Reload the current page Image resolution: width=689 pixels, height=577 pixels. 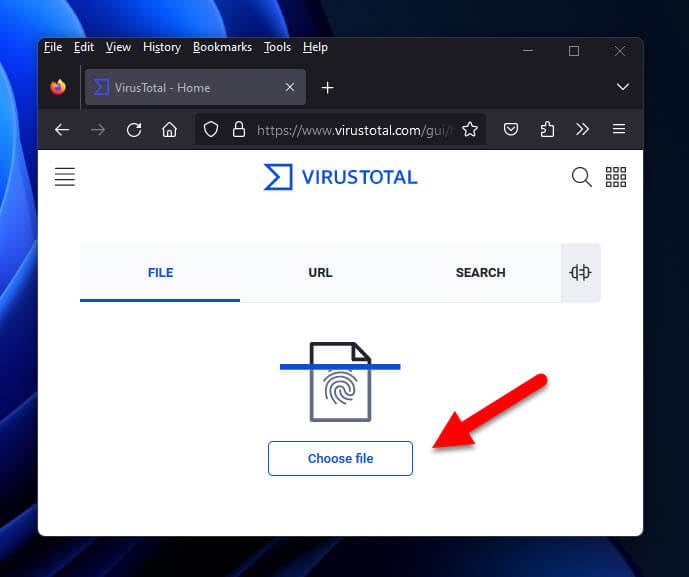coord(134,130)
